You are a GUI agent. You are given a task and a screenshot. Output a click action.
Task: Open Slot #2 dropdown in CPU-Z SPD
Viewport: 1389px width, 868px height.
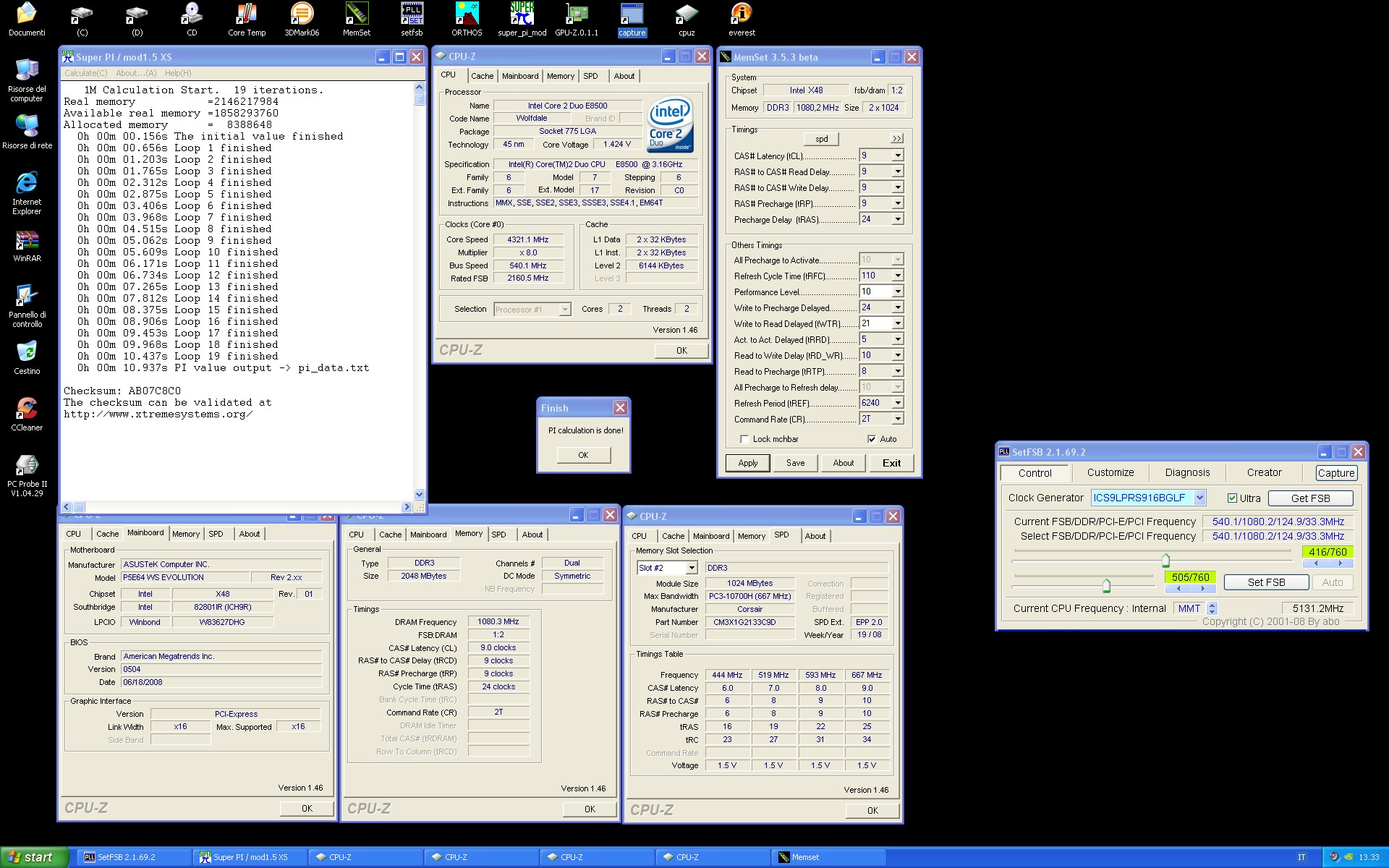point(692,568)
